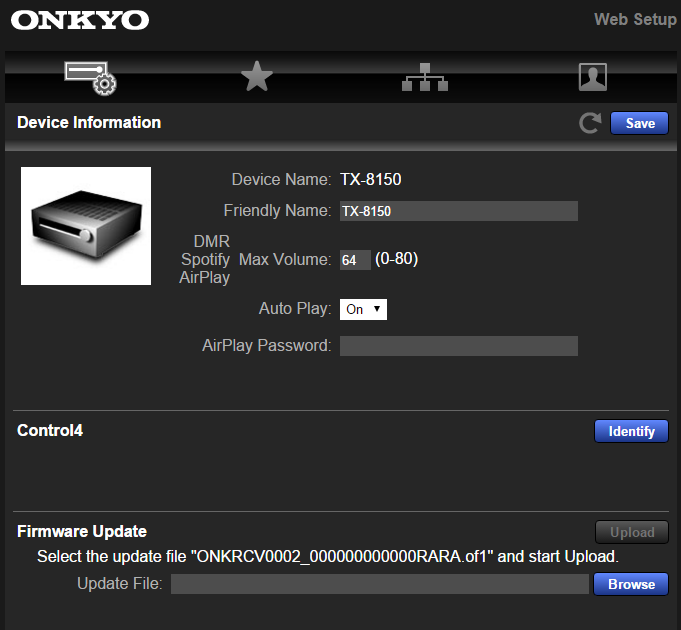
Task: Click the AirPlay Password field
Action: click(x=459, y=346)
